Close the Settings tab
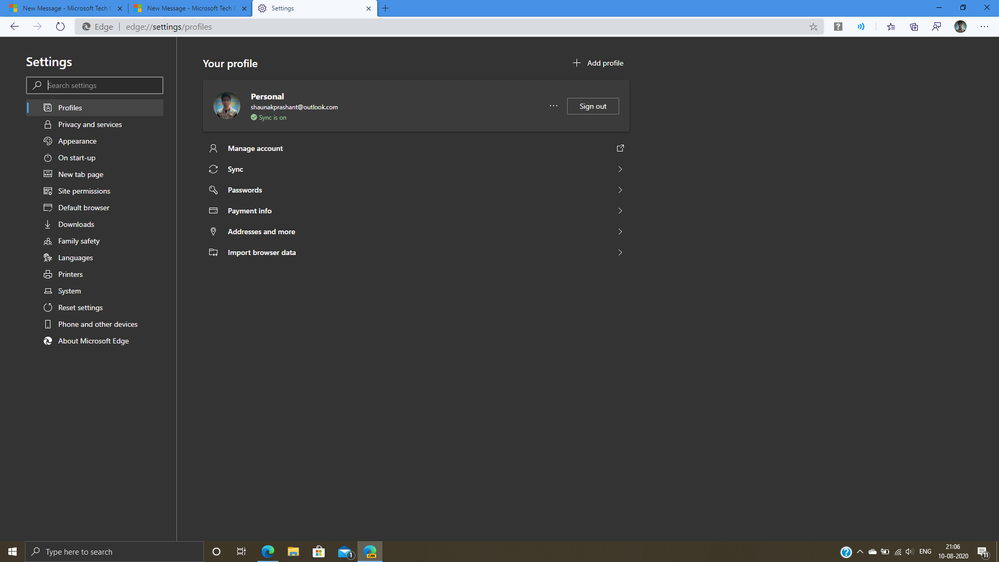Viewport: 999px width, 562px height. [368, 8]
